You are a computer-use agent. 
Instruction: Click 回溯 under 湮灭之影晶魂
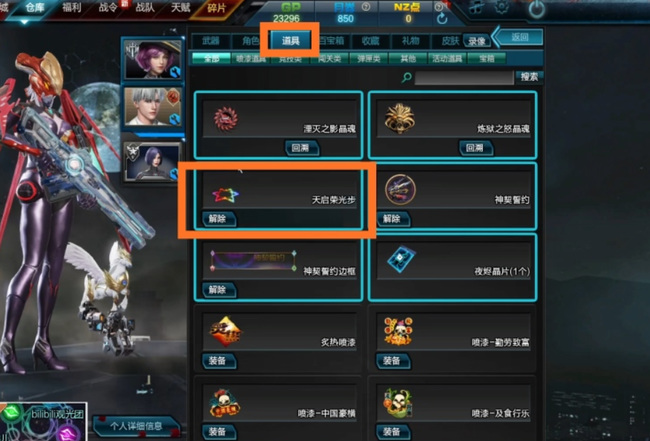pyautogui.click(x=301, y=148)
